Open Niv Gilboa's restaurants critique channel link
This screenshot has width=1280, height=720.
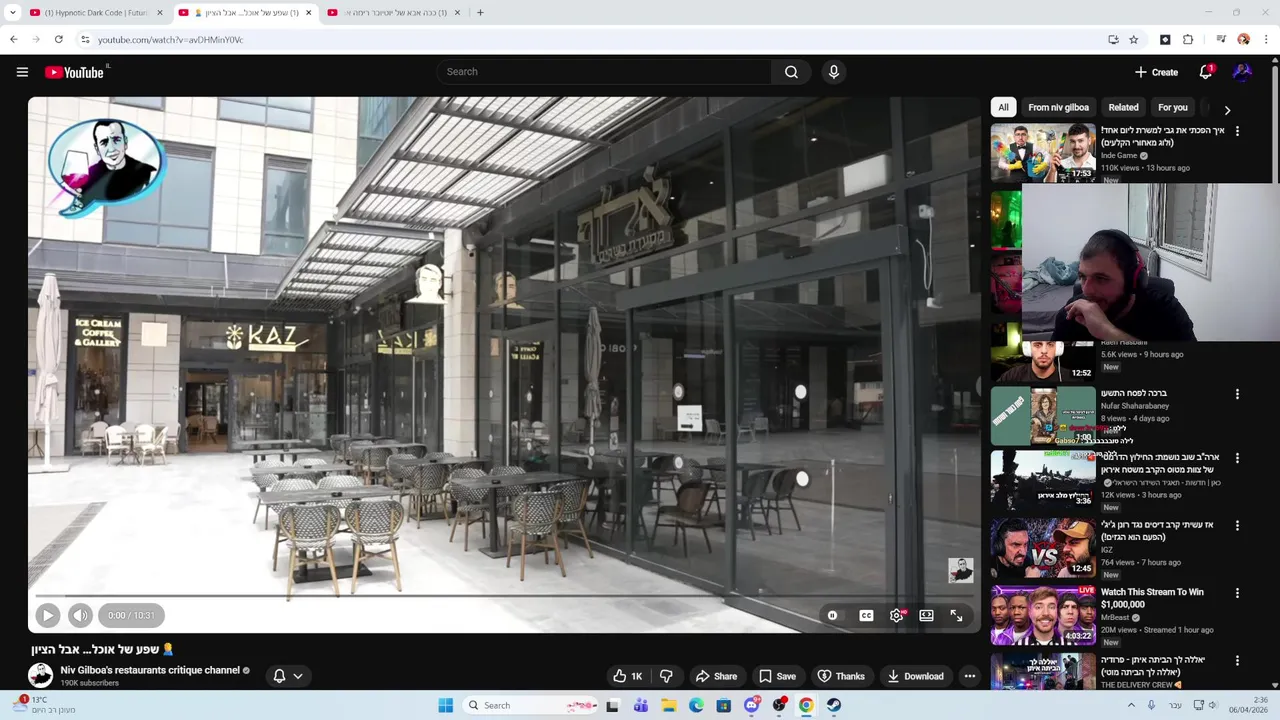pos(150,670)
